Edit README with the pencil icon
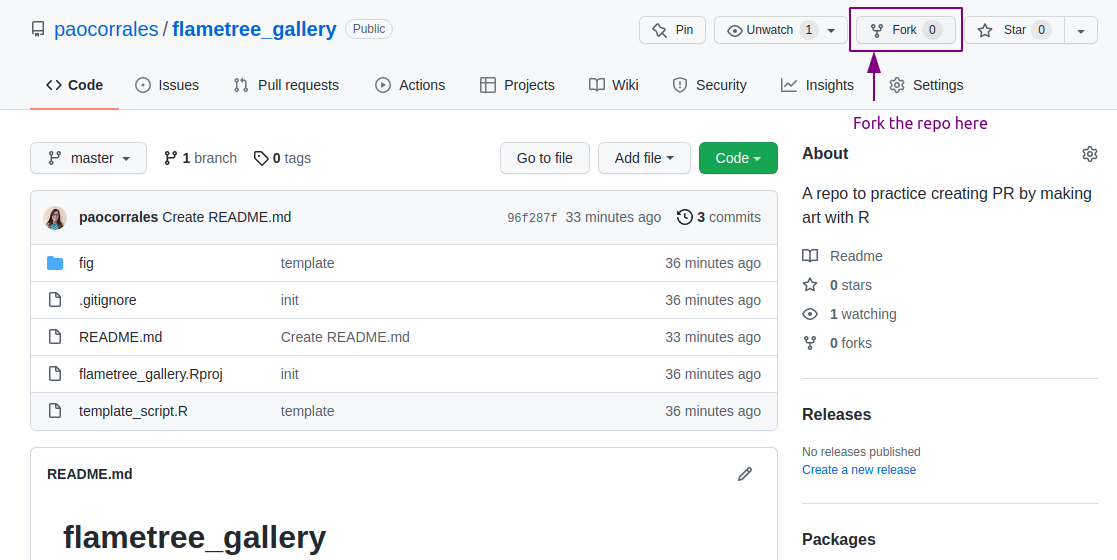The height and width of the screenshot is (560, 1117). [745, 474]
